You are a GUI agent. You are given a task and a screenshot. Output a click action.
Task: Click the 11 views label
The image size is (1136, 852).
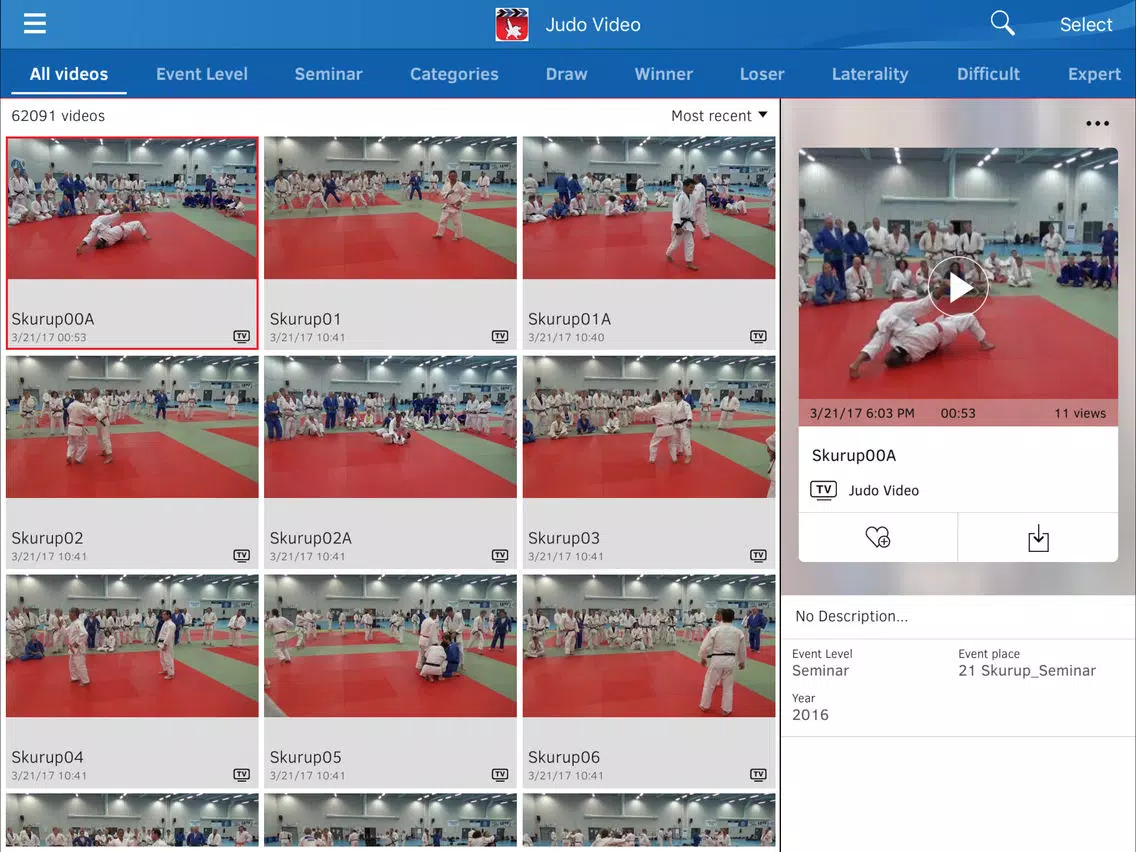(x=1079, y=414)
